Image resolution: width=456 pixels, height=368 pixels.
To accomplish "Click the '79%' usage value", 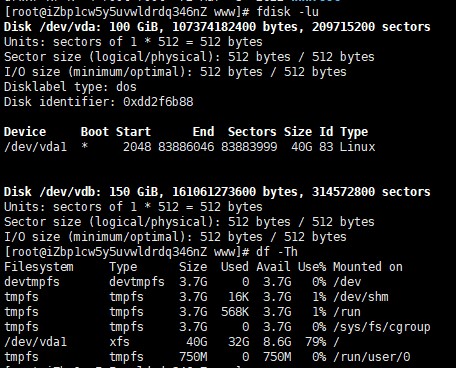I will coord(315,342).
